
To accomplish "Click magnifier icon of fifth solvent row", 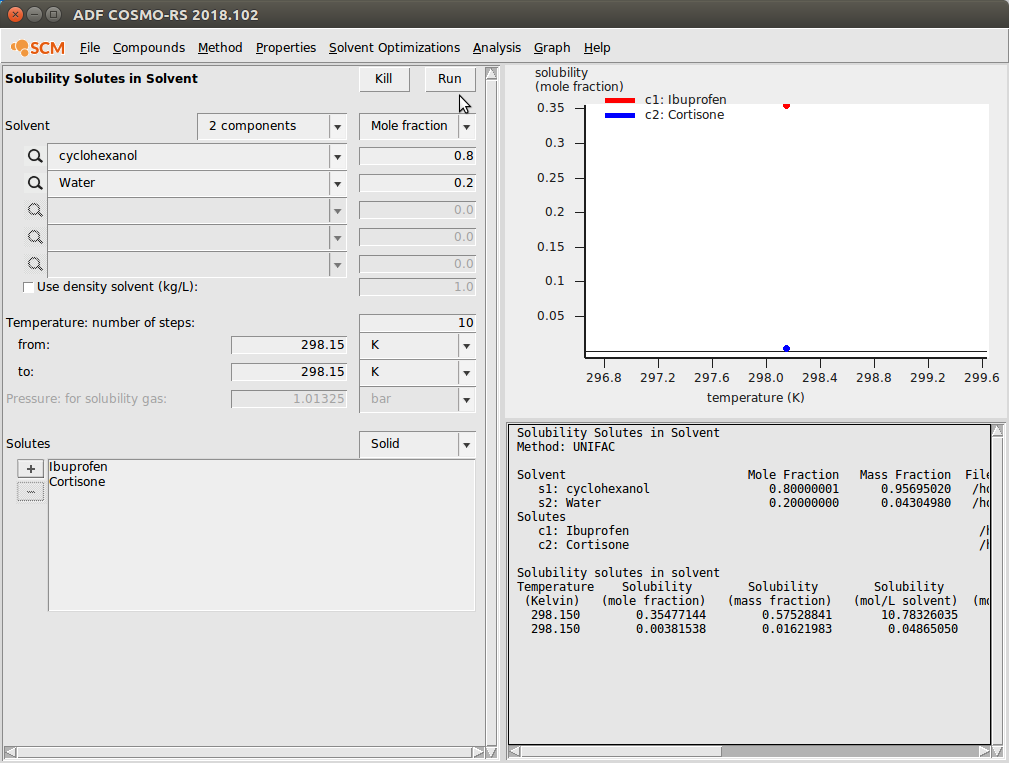I will [x=35, y=264].
